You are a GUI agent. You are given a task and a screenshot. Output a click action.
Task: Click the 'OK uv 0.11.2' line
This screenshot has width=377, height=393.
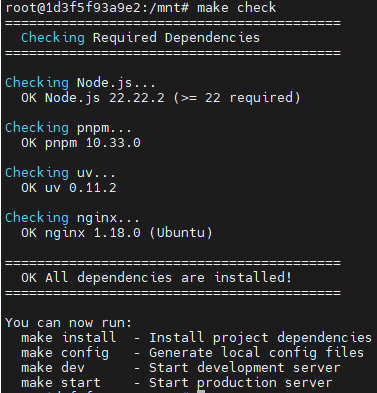(x=69, y=188)
